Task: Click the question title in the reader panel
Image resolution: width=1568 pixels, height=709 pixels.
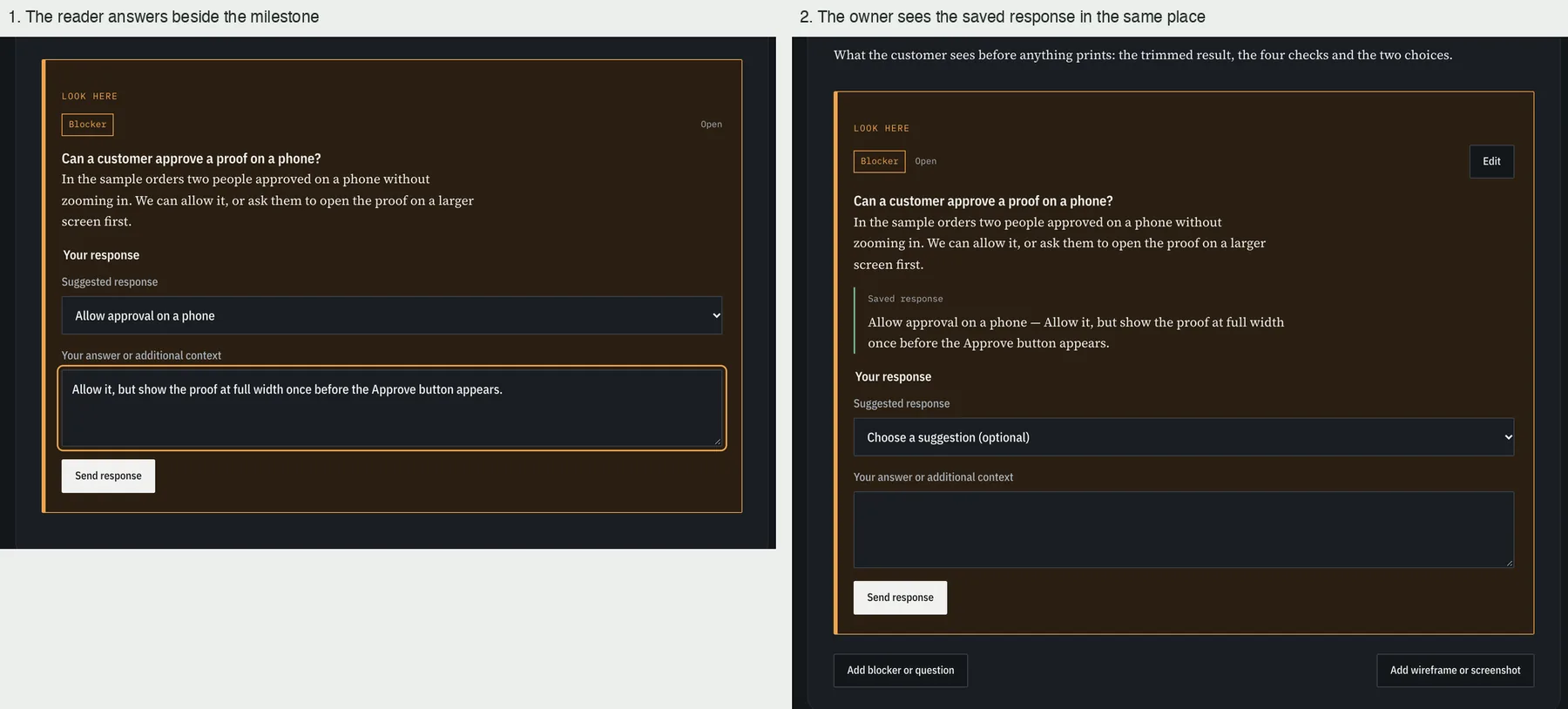Action: [x=191, y=159]
